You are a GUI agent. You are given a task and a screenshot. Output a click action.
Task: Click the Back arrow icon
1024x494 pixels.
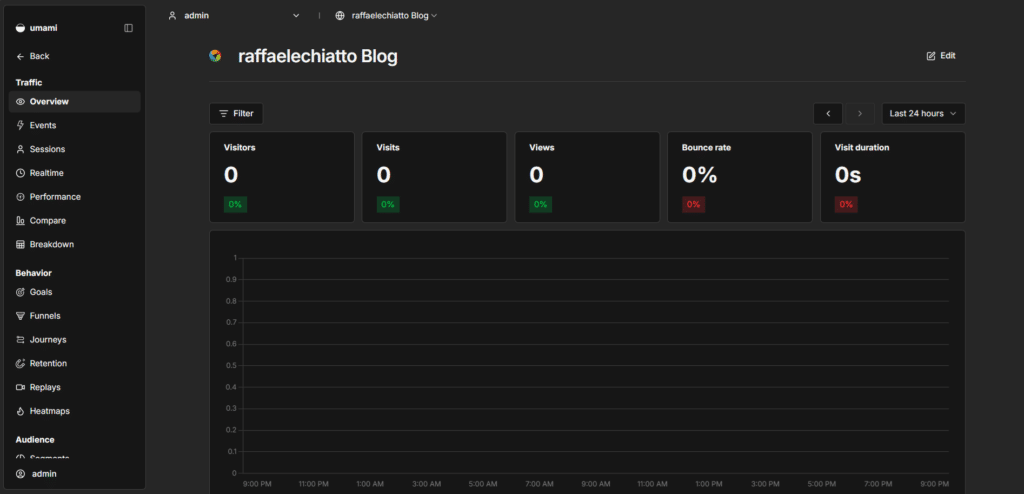[x=20, y=56]
